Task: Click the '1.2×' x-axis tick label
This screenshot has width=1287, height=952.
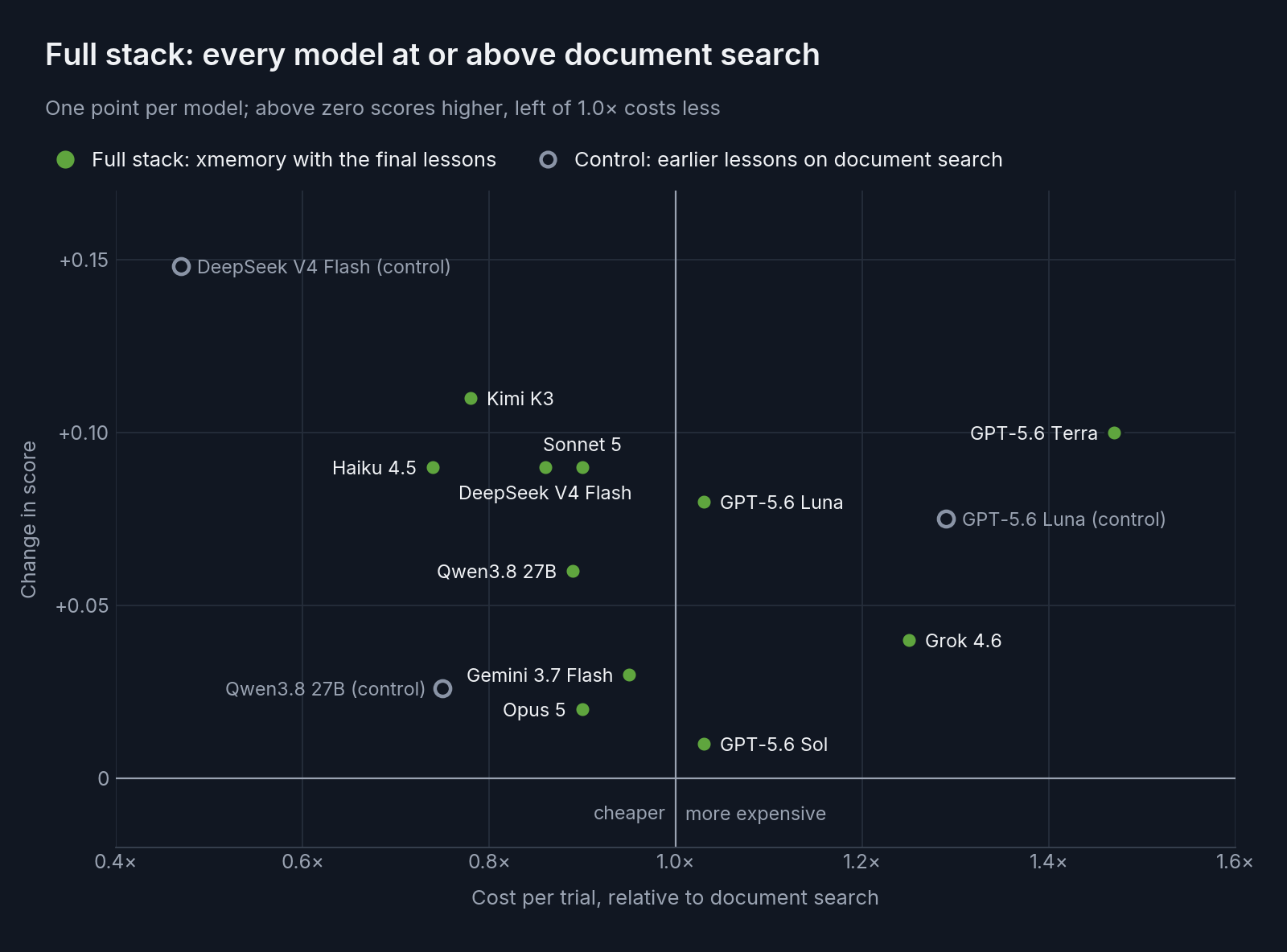Action: [x=862, y=862]
